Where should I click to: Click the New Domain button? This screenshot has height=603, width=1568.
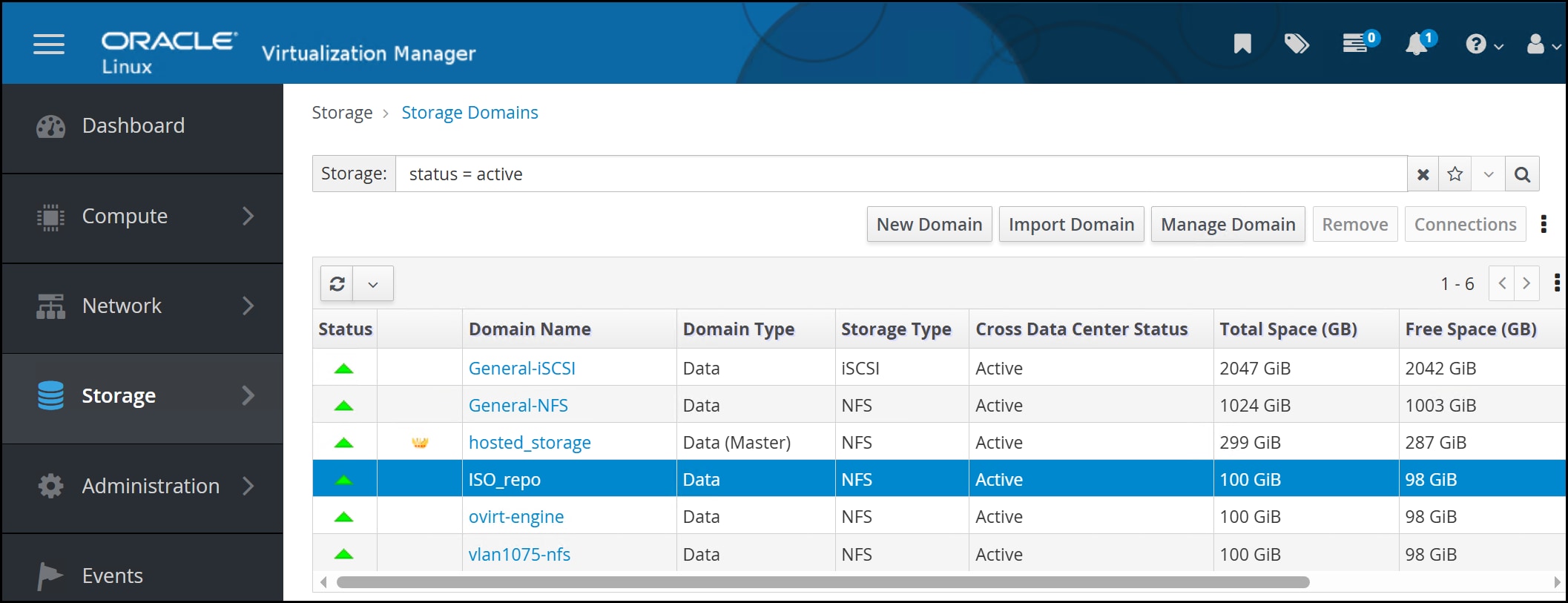point(929,224)
